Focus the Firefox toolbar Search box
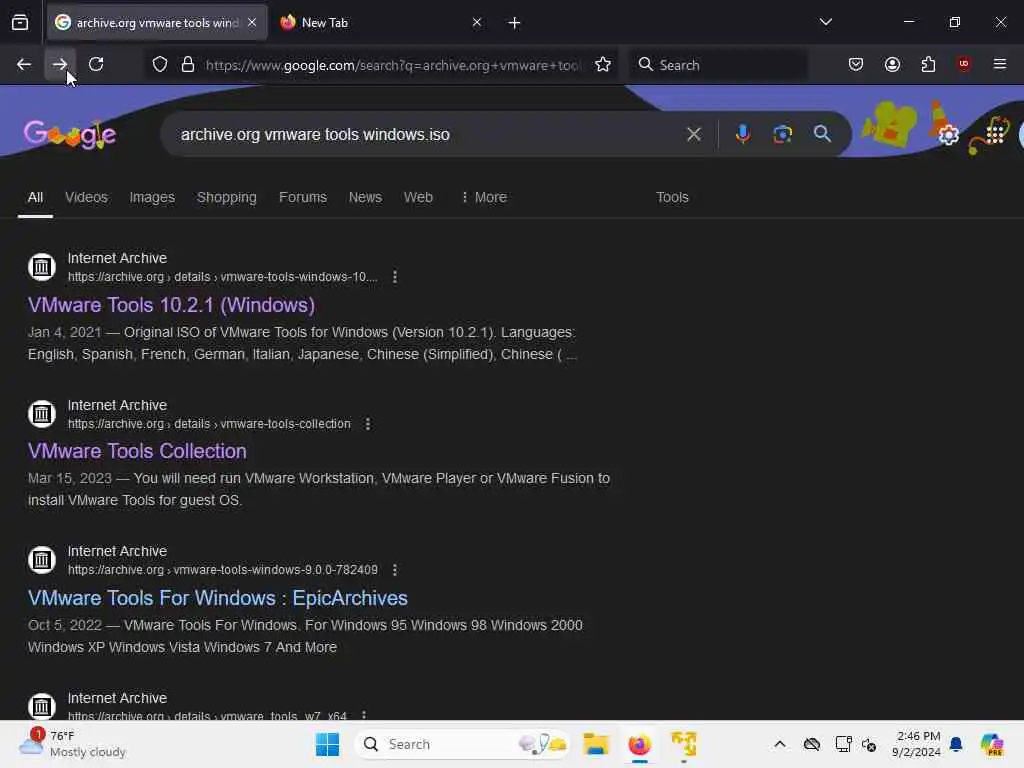Image resolution: width=1024 pixels, height=768 pixels. click(718, 65)
